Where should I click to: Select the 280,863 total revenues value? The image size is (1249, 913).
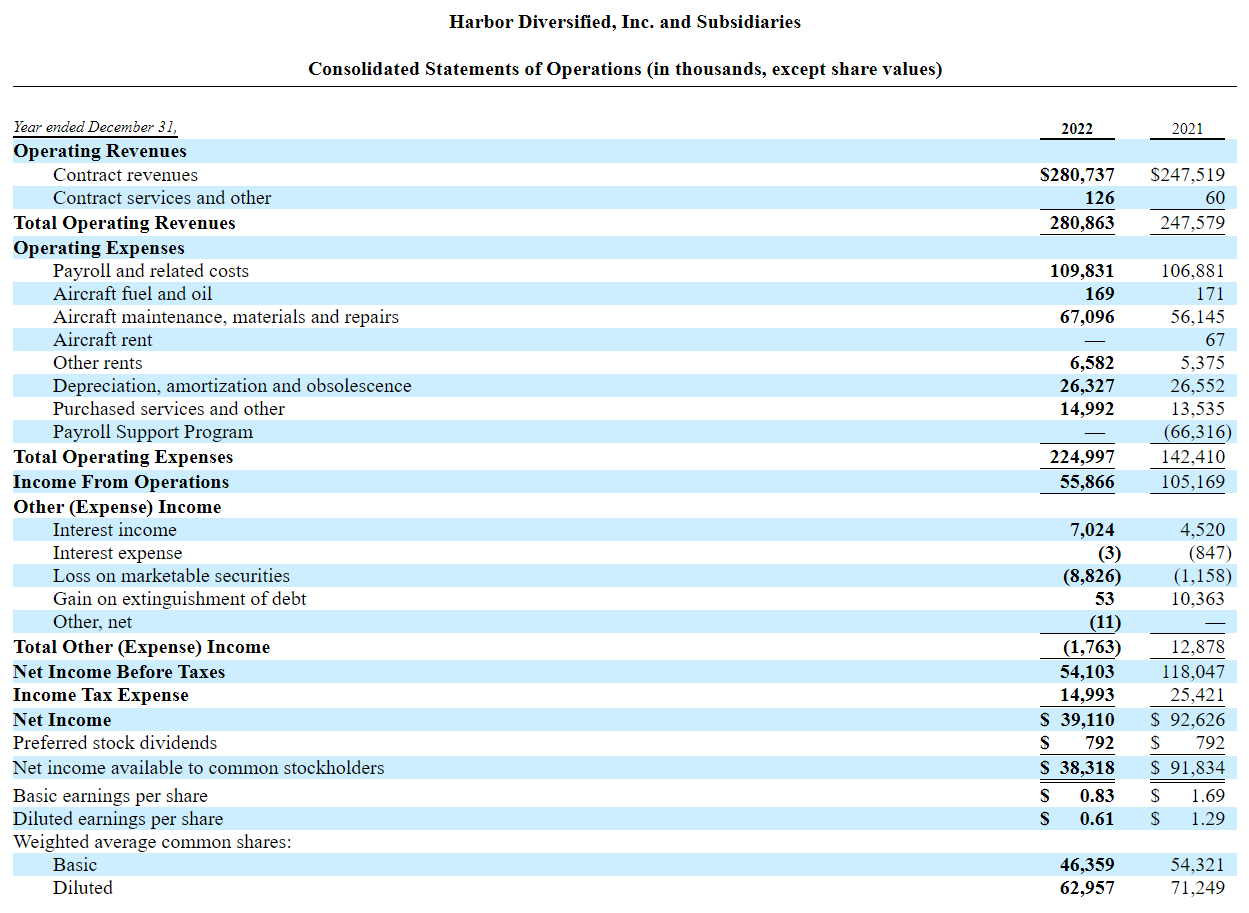click(x=1082, y=223)
